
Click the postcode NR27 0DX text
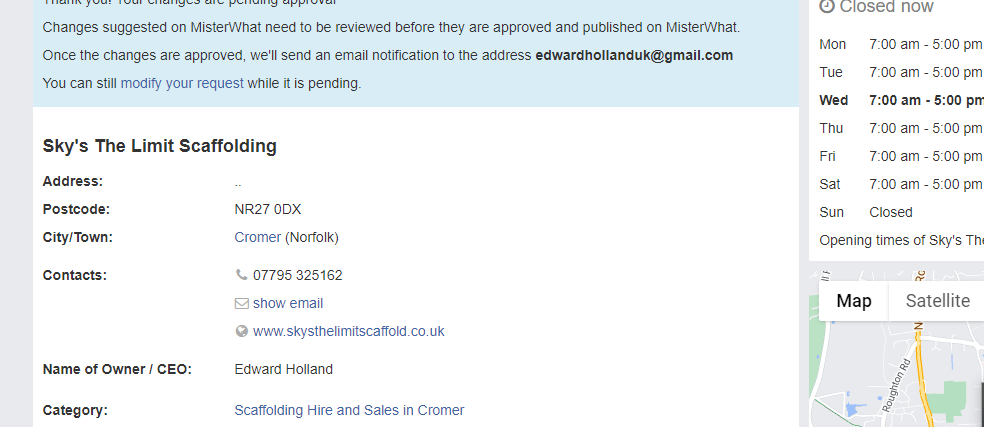tap(267, 209)
